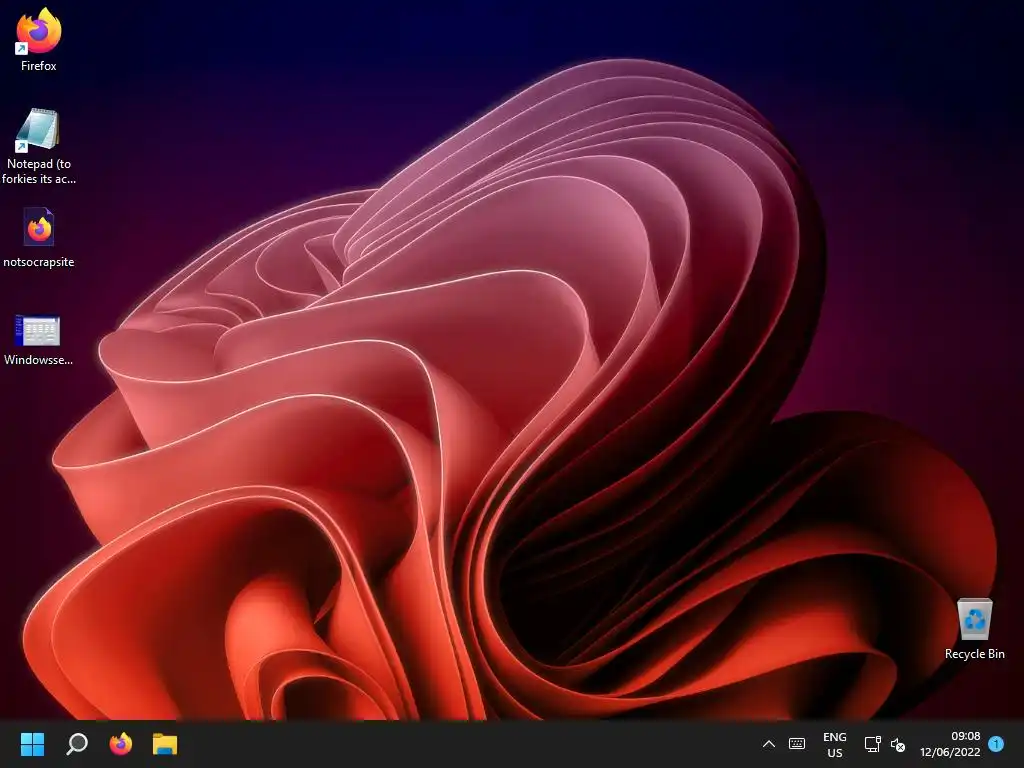This screenshot has height=768, width=1024.
Task: Open ENG US language switcher
Action: [x=835, y=744]
